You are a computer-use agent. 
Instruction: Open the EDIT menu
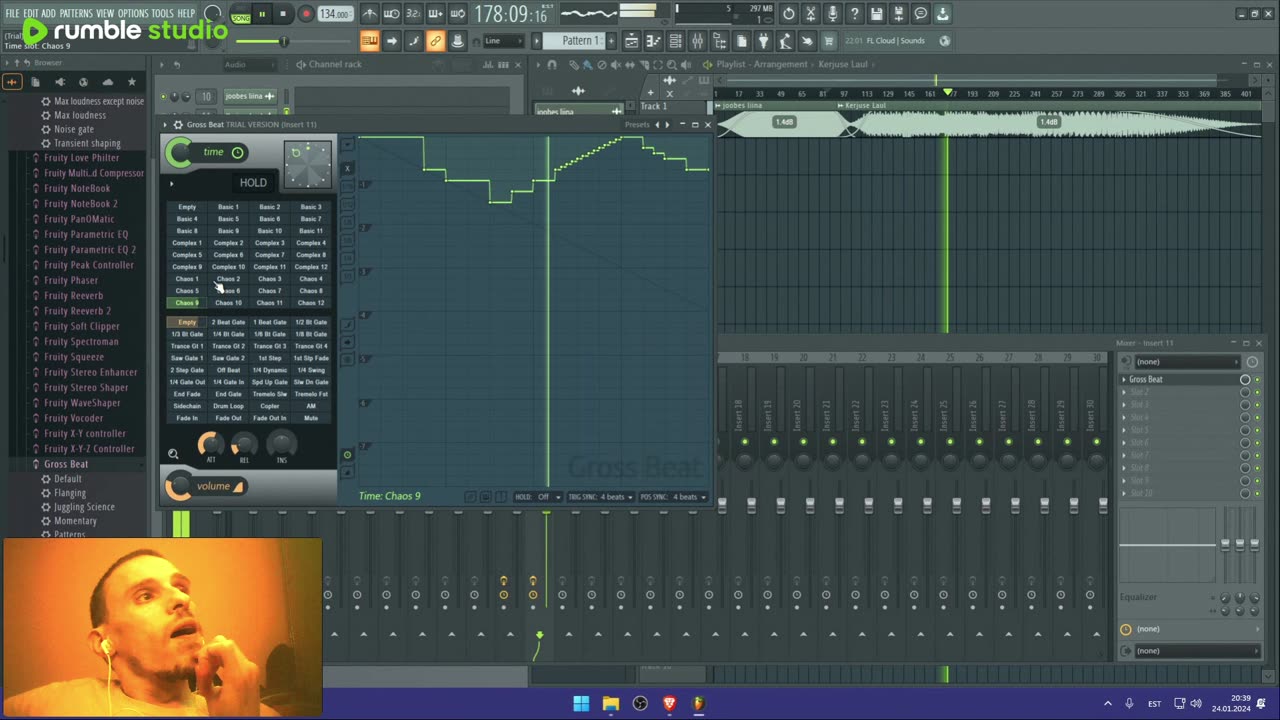click(31, 14)
